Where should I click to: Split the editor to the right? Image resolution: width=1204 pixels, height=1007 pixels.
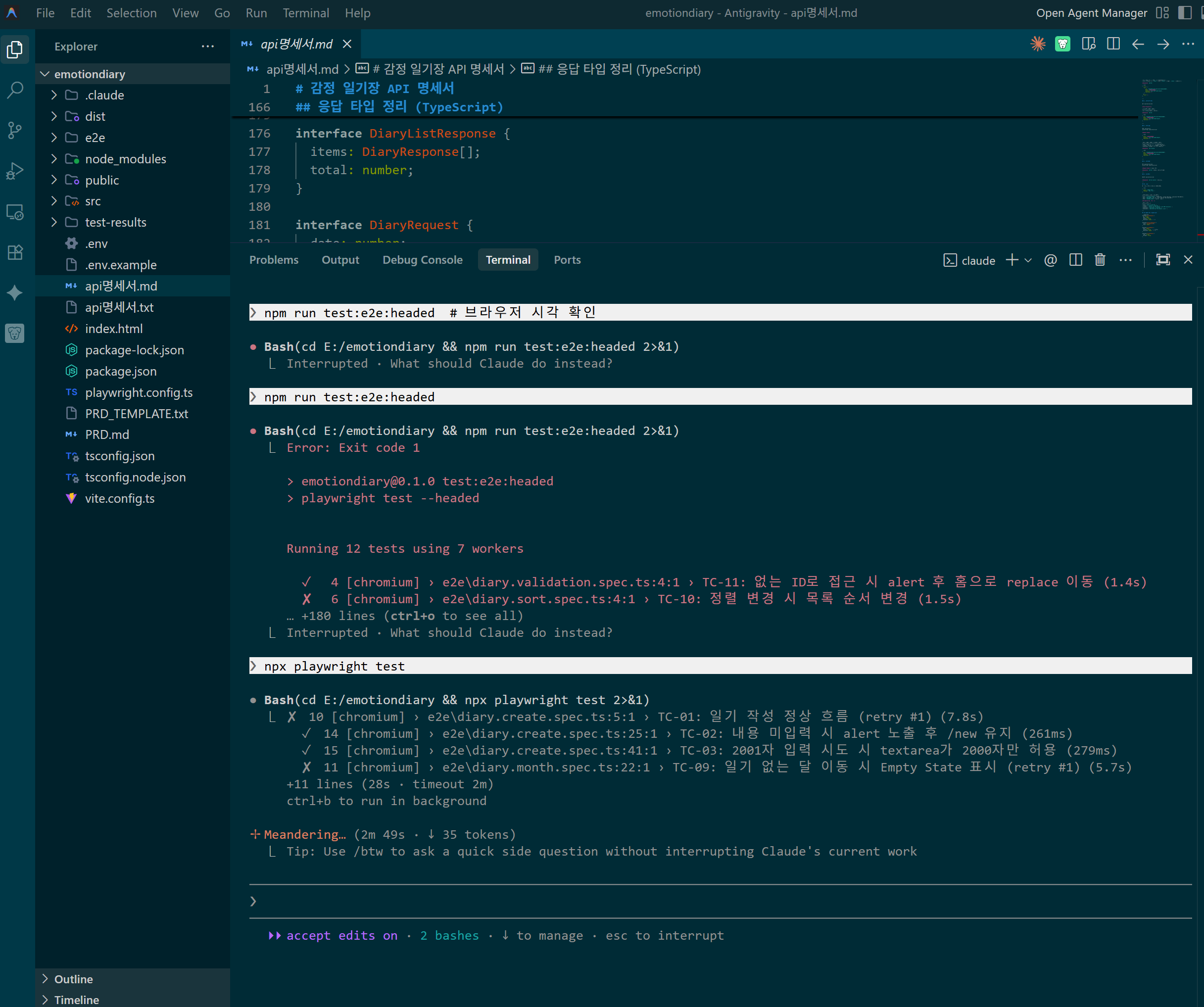pos(1113,44)
